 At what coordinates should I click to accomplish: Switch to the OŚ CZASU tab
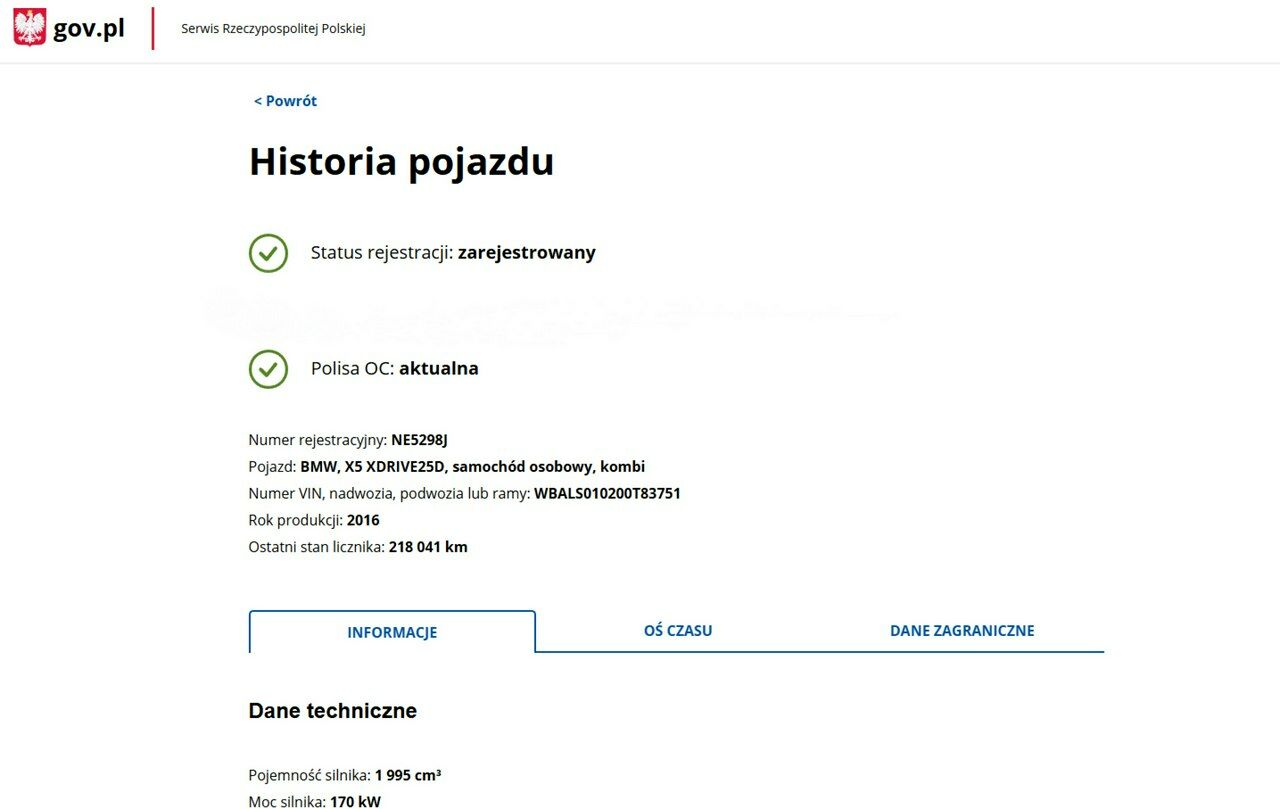[x=678, y=631]
